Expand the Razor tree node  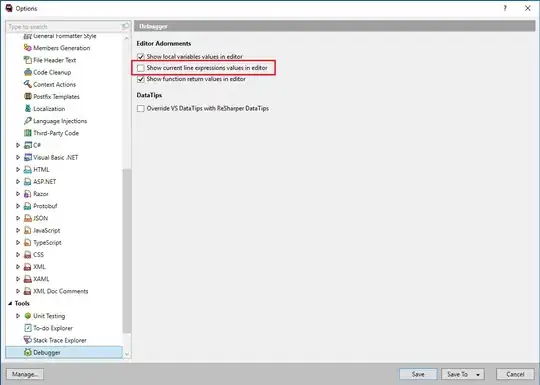point(18,194)
